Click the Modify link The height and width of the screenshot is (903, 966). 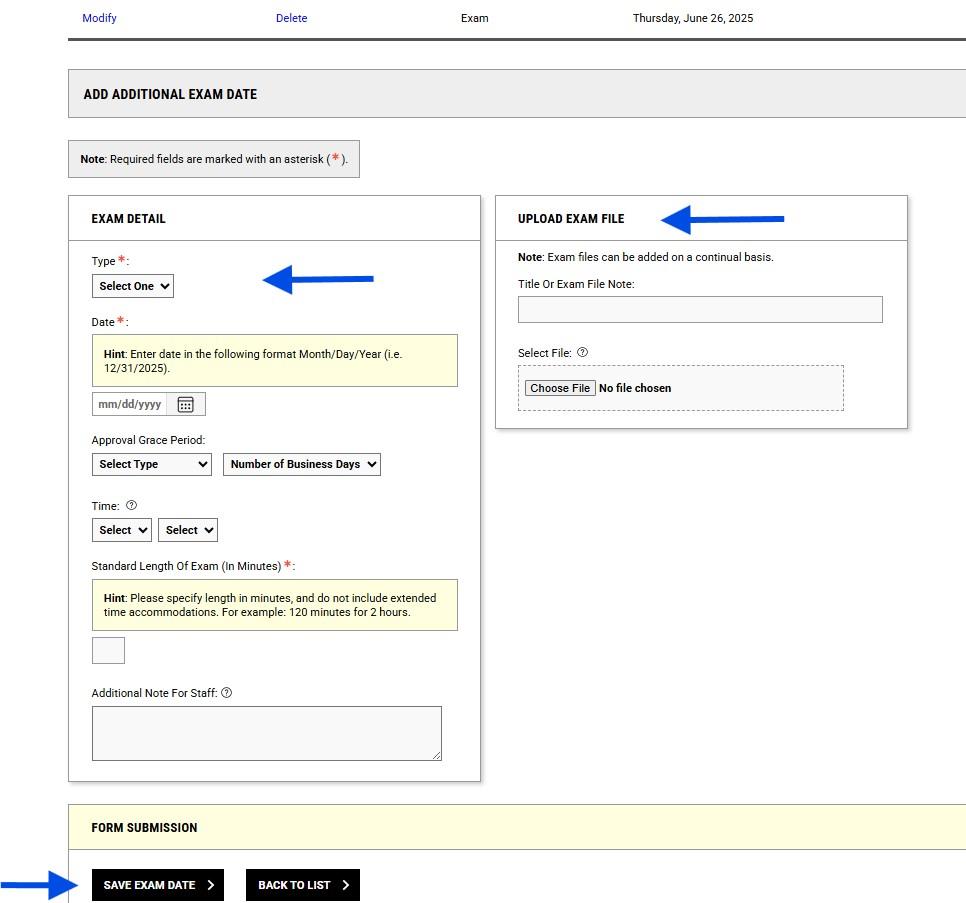click(99, 18)
